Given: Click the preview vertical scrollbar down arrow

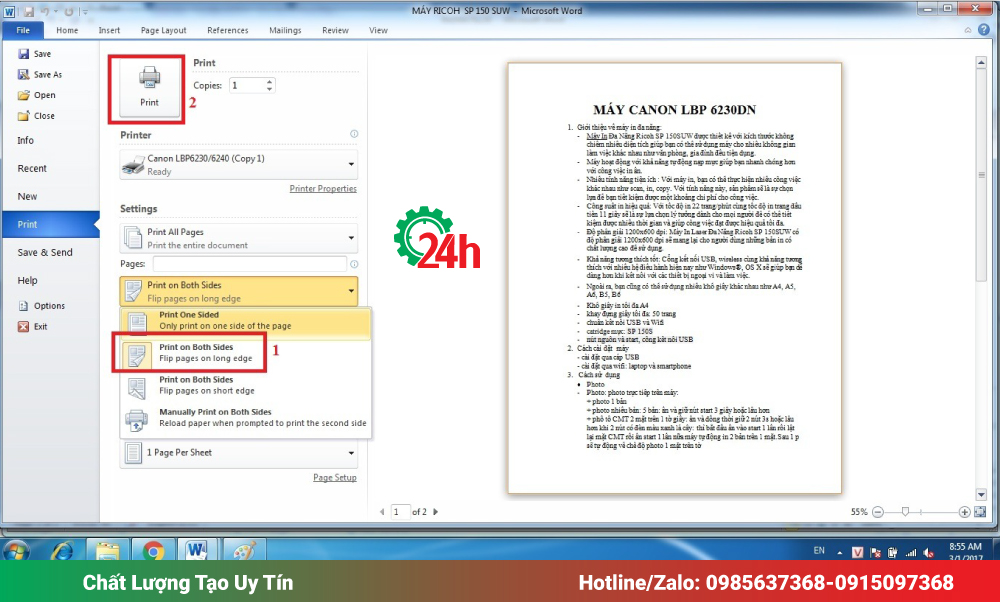Looking at the screenshot, I should pos(982,495).
